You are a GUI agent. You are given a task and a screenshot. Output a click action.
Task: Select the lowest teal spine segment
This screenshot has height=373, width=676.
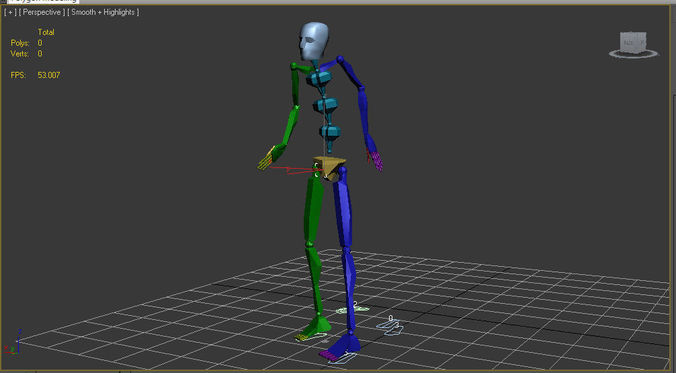coord(330,131)
